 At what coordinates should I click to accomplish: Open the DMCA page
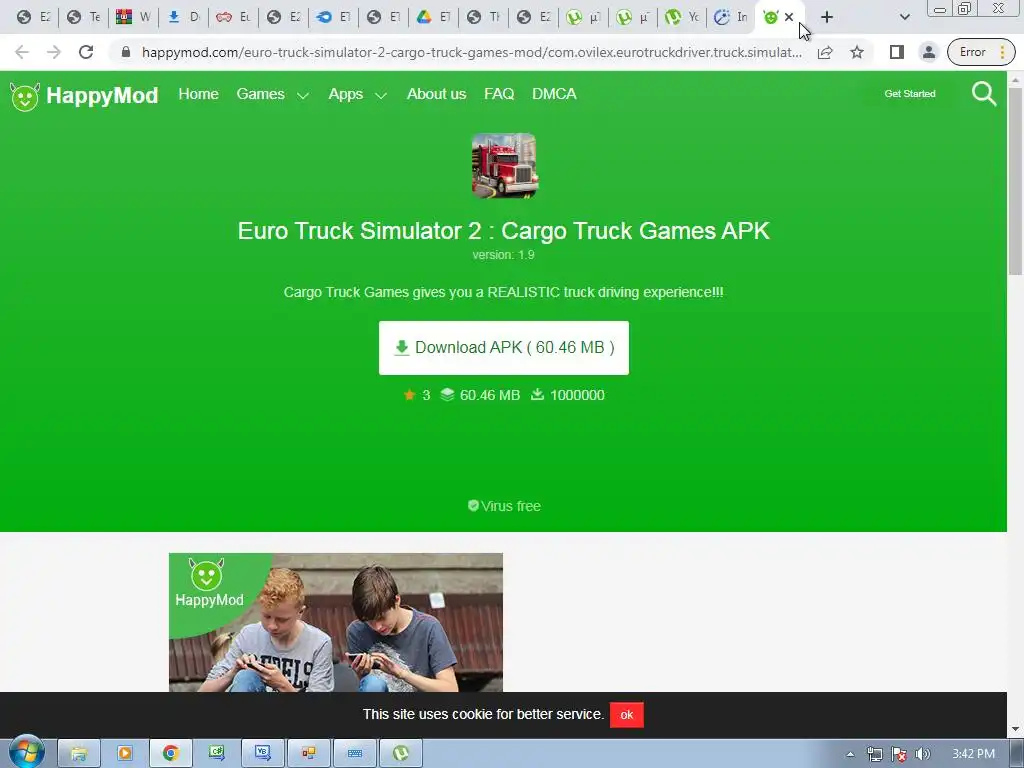click(554, 94)
